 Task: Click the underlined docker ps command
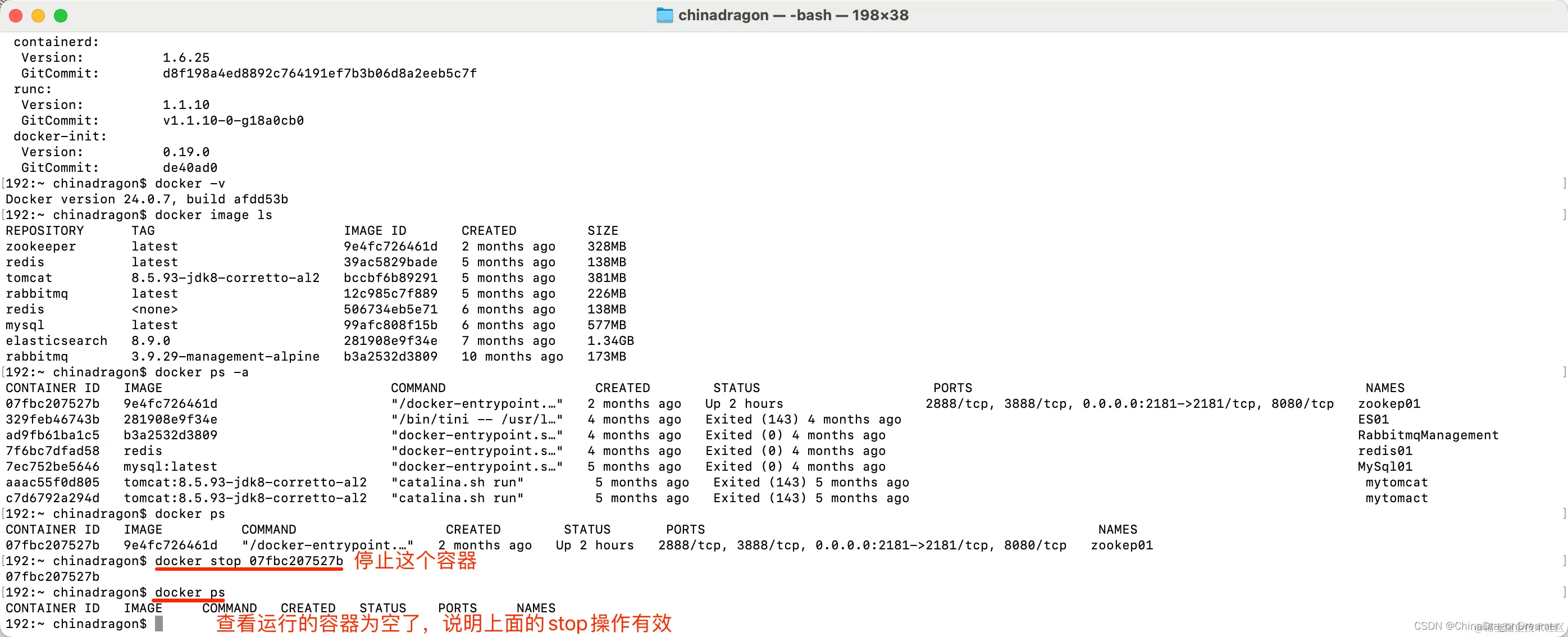coord(189,593)
